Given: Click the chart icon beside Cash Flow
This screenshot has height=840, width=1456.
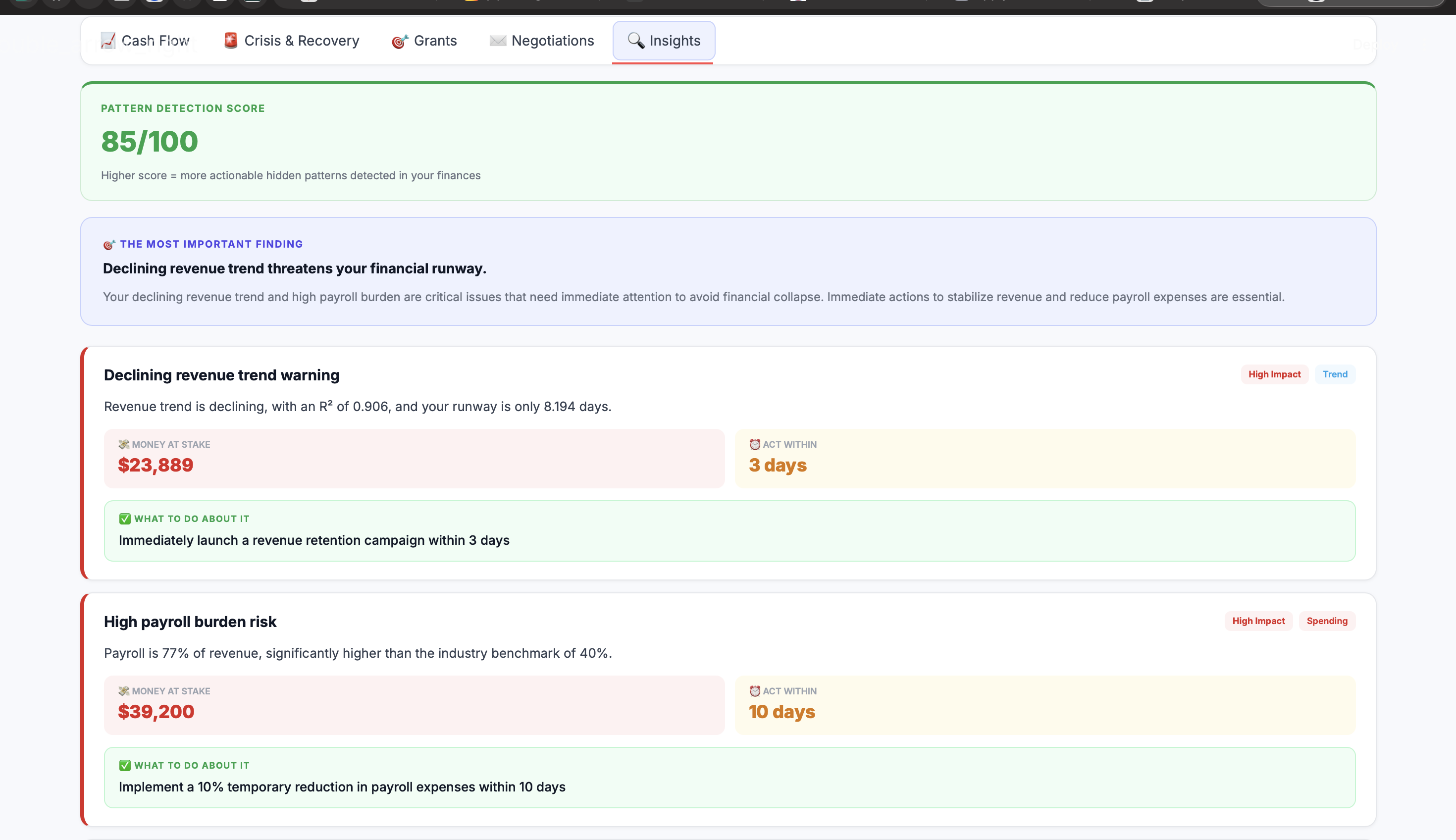Looking at the screenshot, I should tap(108, 41).
